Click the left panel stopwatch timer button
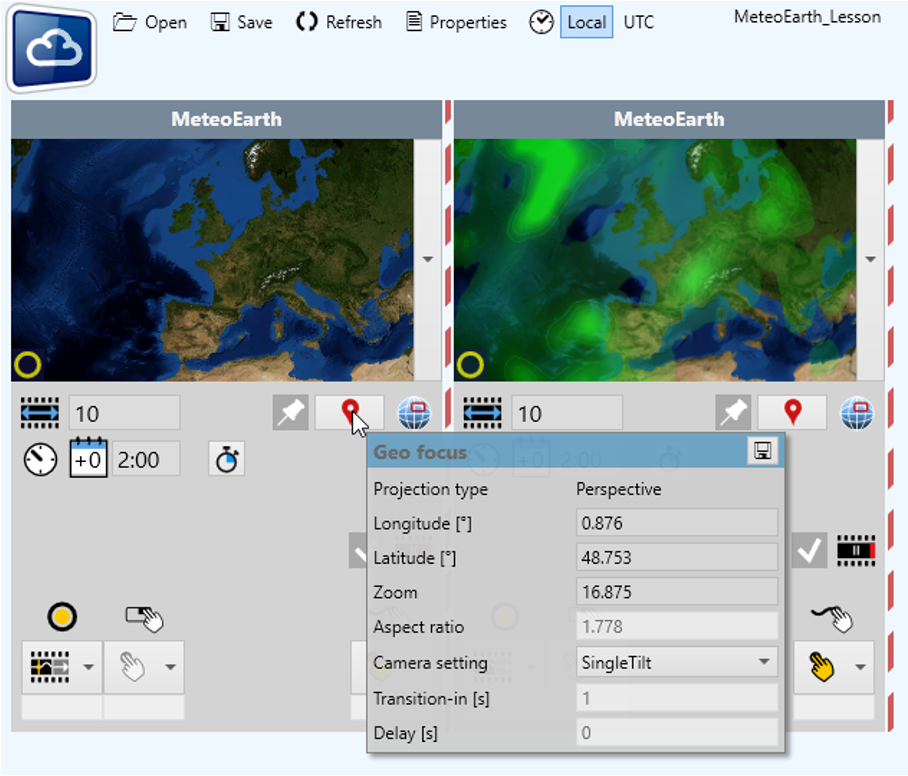This screenshot has width=908, height=776. tap(226, 460)
